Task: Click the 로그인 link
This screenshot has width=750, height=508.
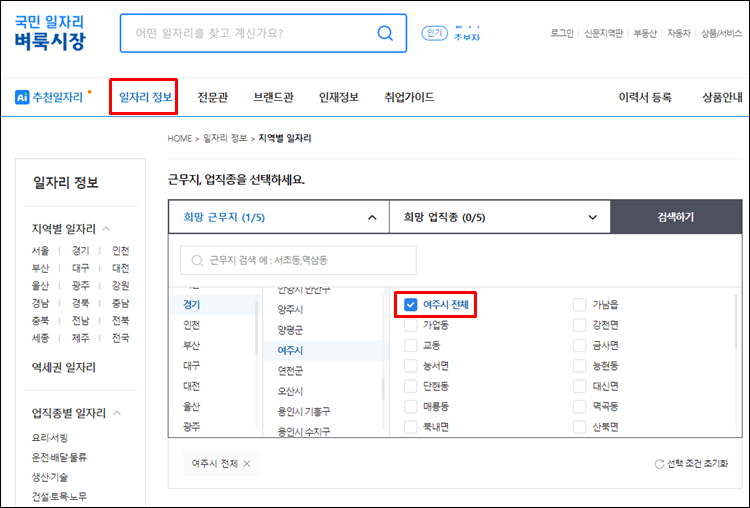Action: [x=562, y=33]
